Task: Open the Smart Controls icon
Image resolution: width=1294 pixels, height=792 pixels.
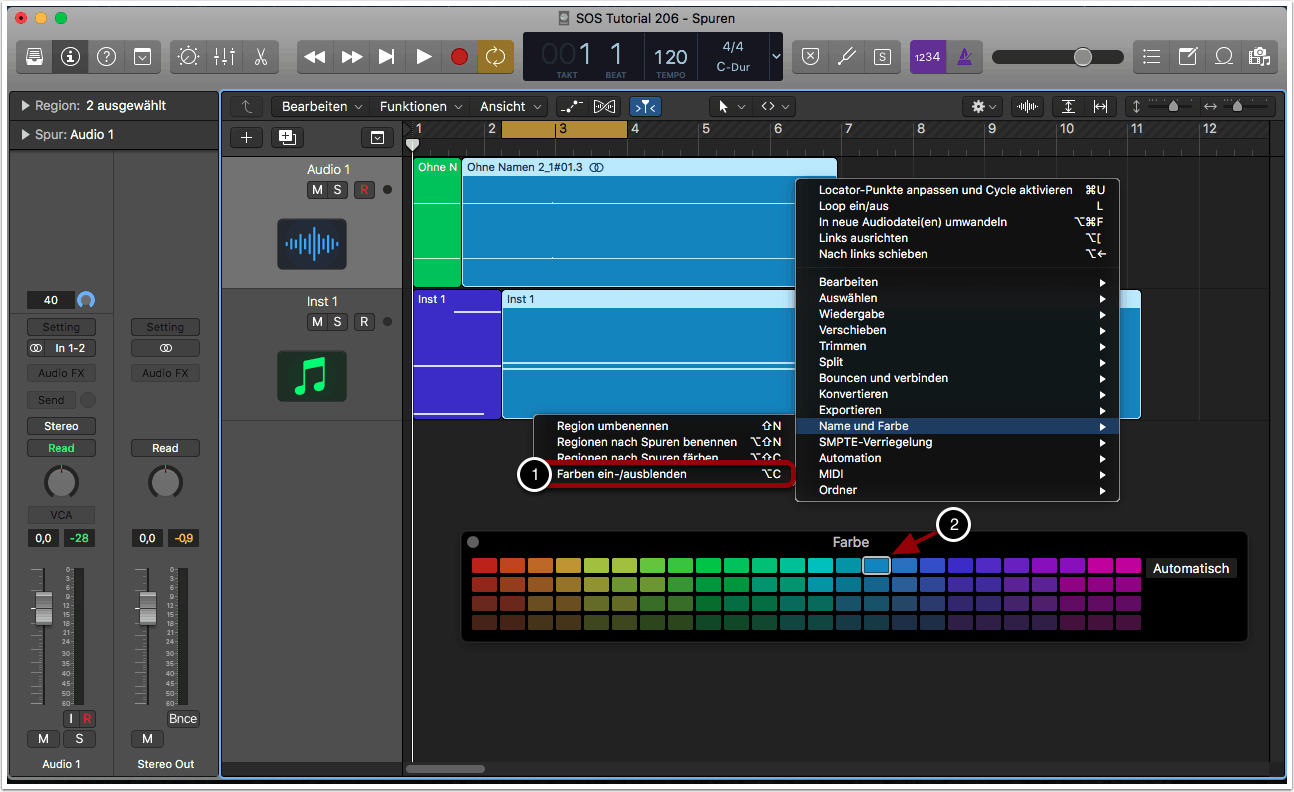Action: [188, 57]
